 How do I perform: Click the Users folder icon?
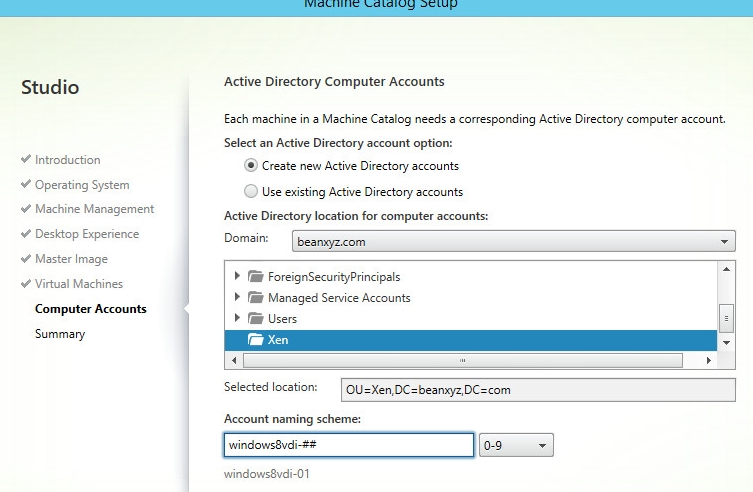[x=255, y=318]
